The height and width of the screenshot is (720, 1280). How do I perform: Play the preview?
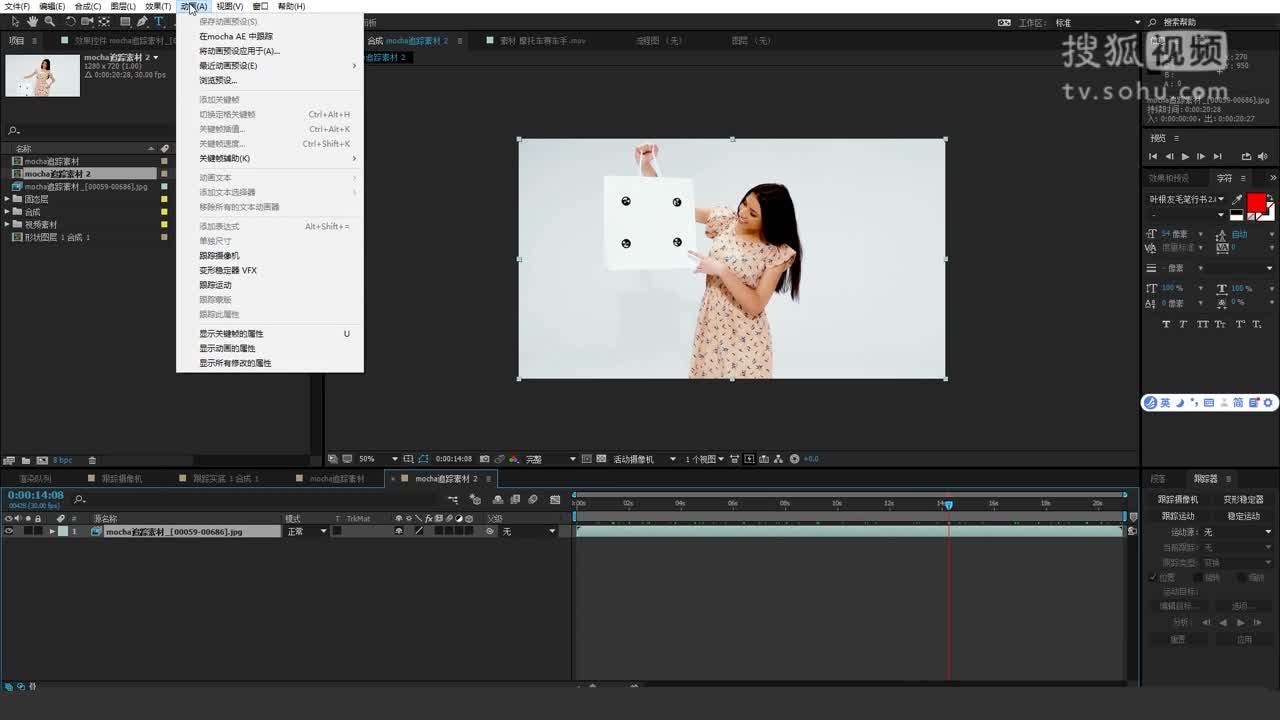pos(1185,156)
